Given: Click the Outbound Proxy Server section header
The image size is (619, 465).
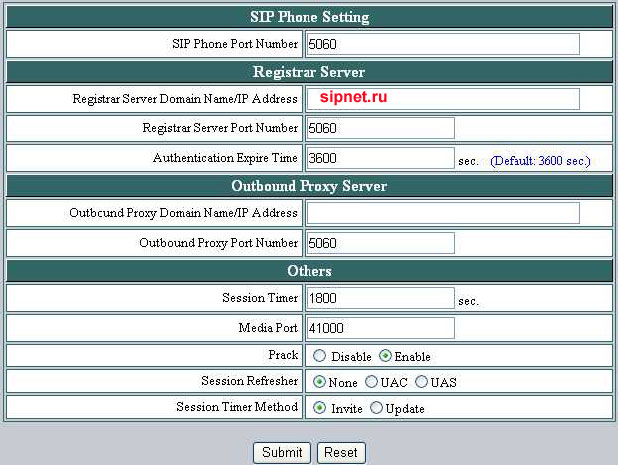Looking at the screenshot, I should (309, 186).
